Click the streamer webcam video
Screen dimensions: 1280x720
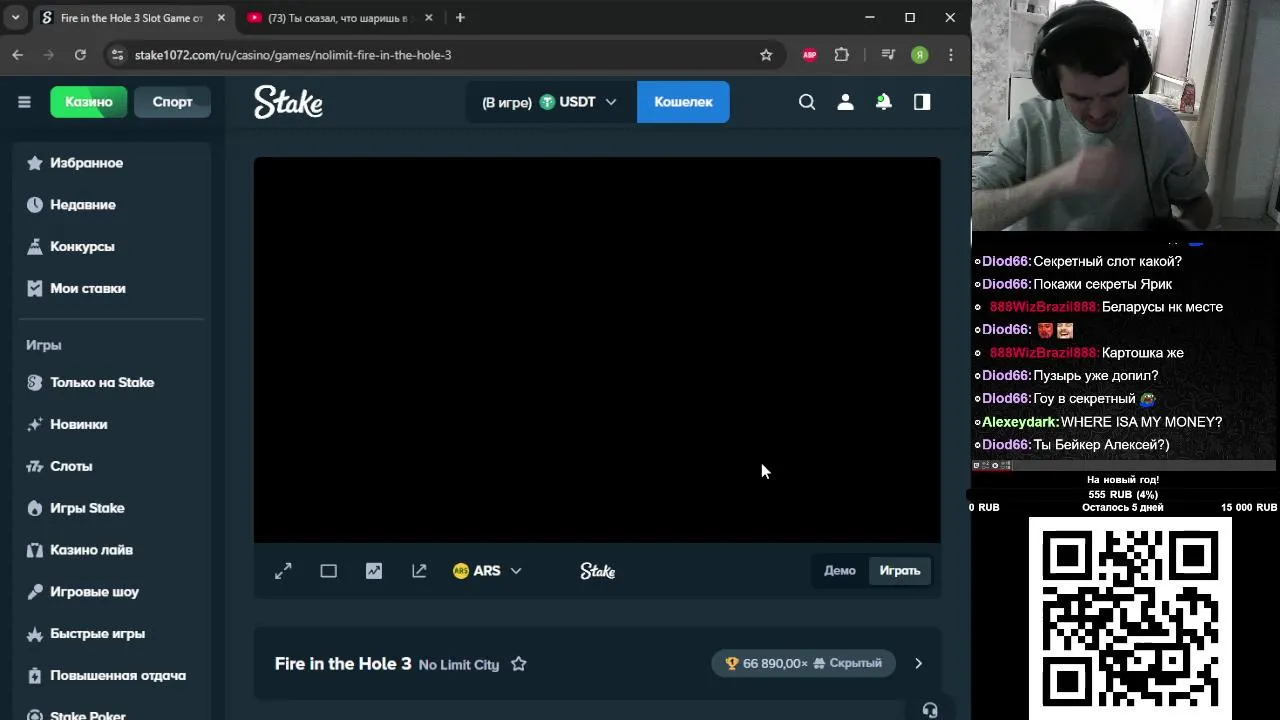[x=1125, y=116]
